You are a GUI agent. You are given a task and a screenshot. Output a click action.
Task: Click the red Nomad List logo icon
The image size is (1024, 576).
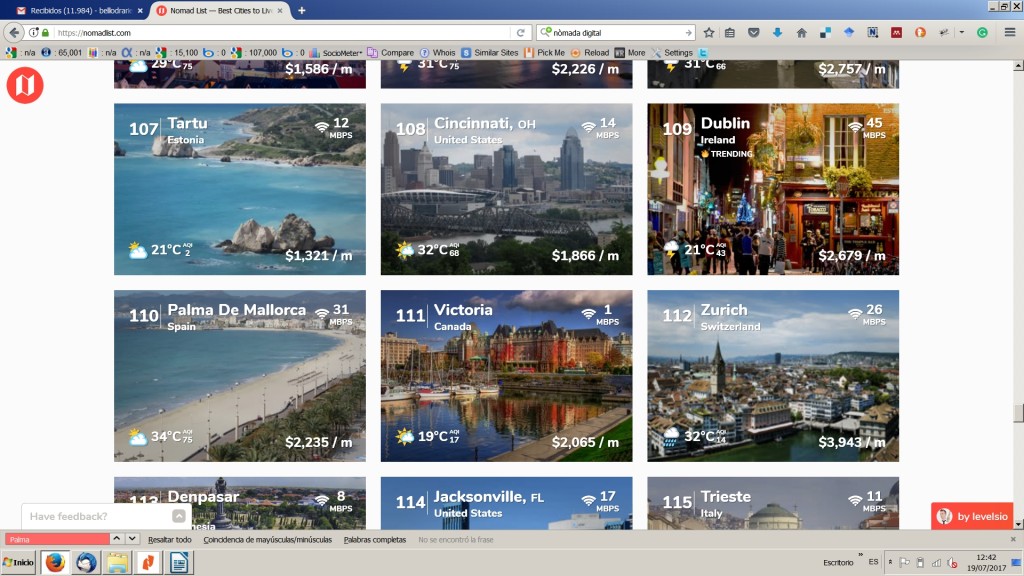[x=25, y=85]
